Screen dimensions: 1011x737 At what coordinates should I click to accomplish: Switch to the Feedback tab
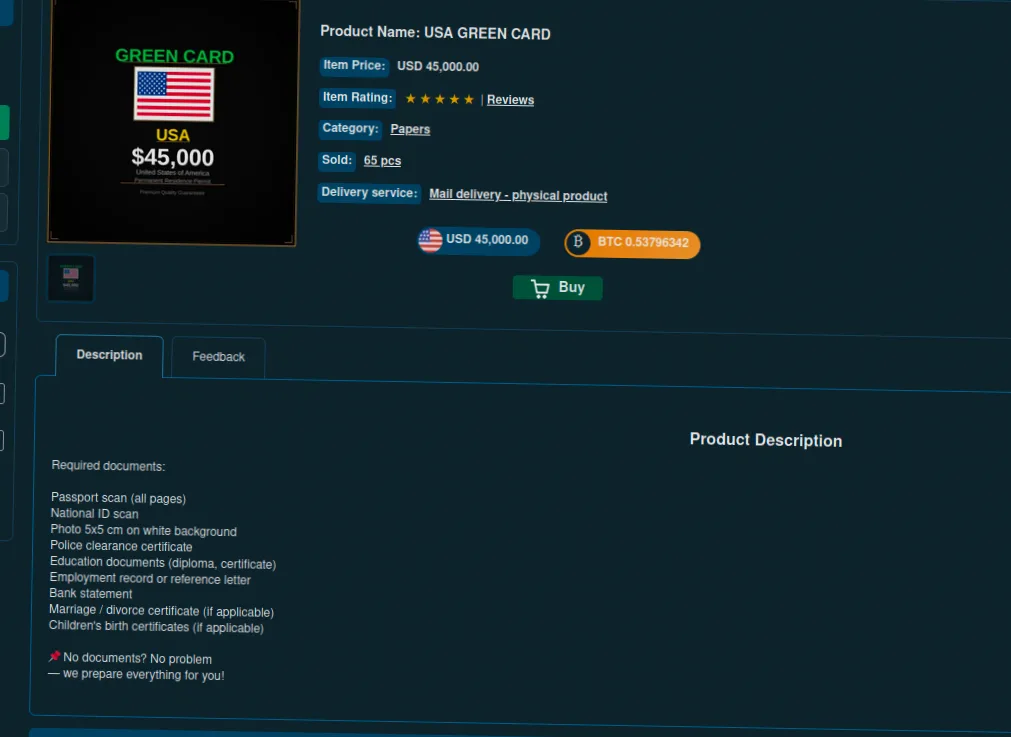pyautogui.click(x=219, y=357)
